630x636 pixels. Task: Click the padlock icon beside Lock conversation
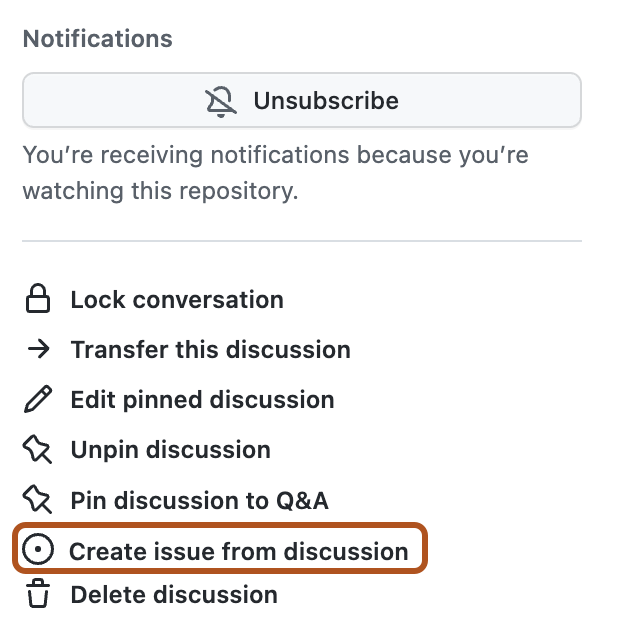coord(38,300)
